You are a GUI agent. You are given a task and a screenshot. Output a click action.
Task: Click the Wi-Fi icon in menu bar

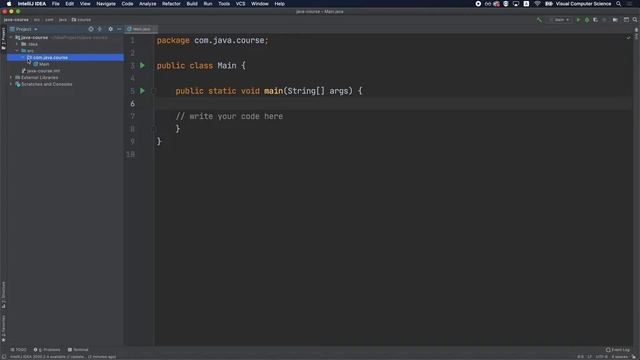click(538, 4)
